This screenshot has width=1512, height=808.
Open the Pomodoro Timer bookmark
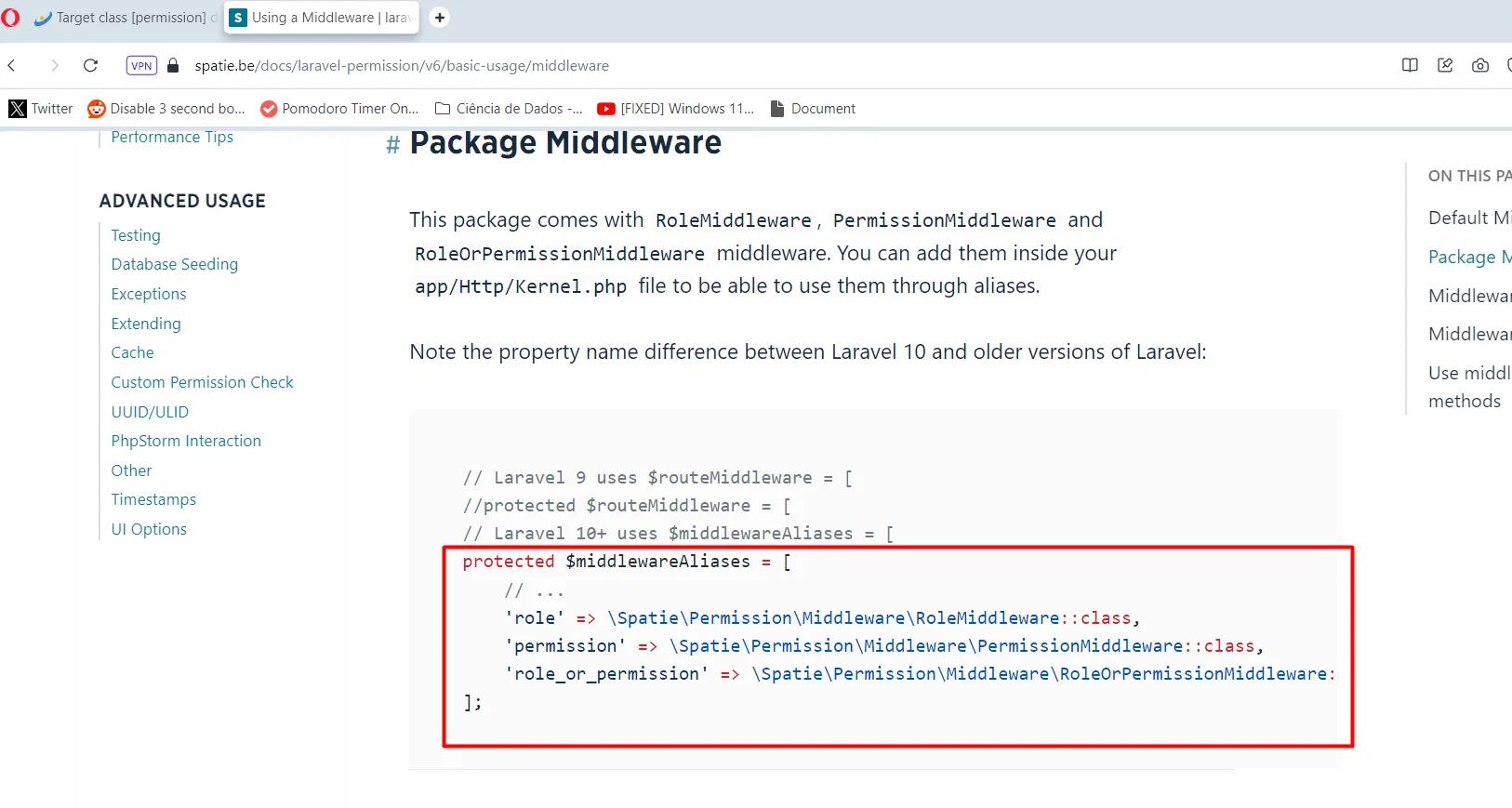[339, 109]
